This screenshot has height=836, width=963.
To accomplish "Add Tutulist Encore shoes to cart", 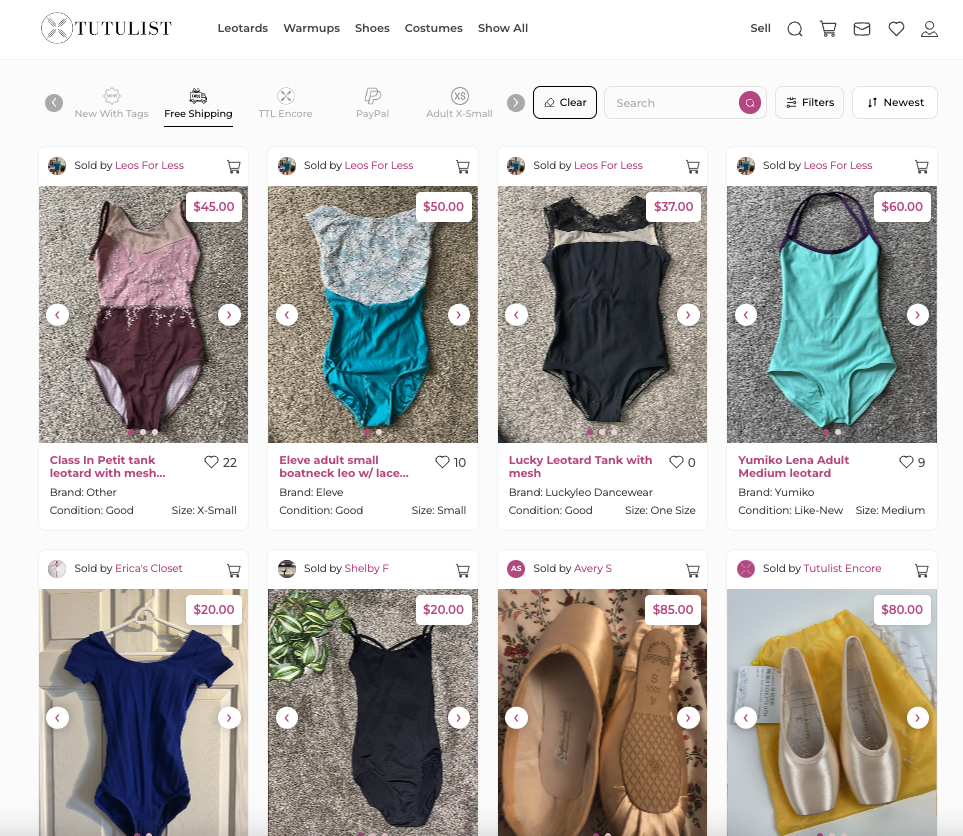I will pos(921,571).
